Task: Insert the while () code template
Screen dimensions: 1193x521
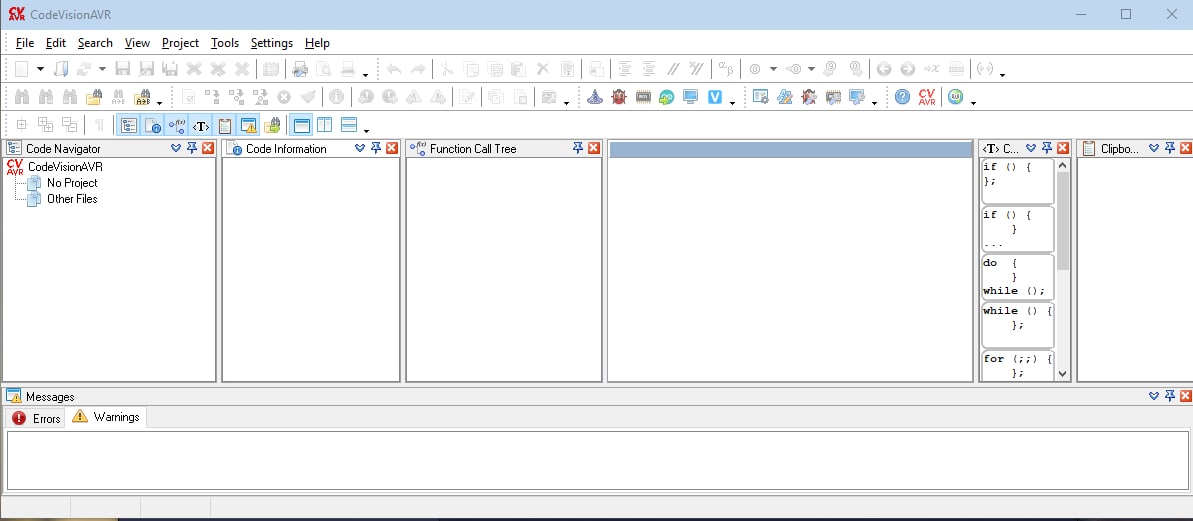Action: coord(1017,324)
